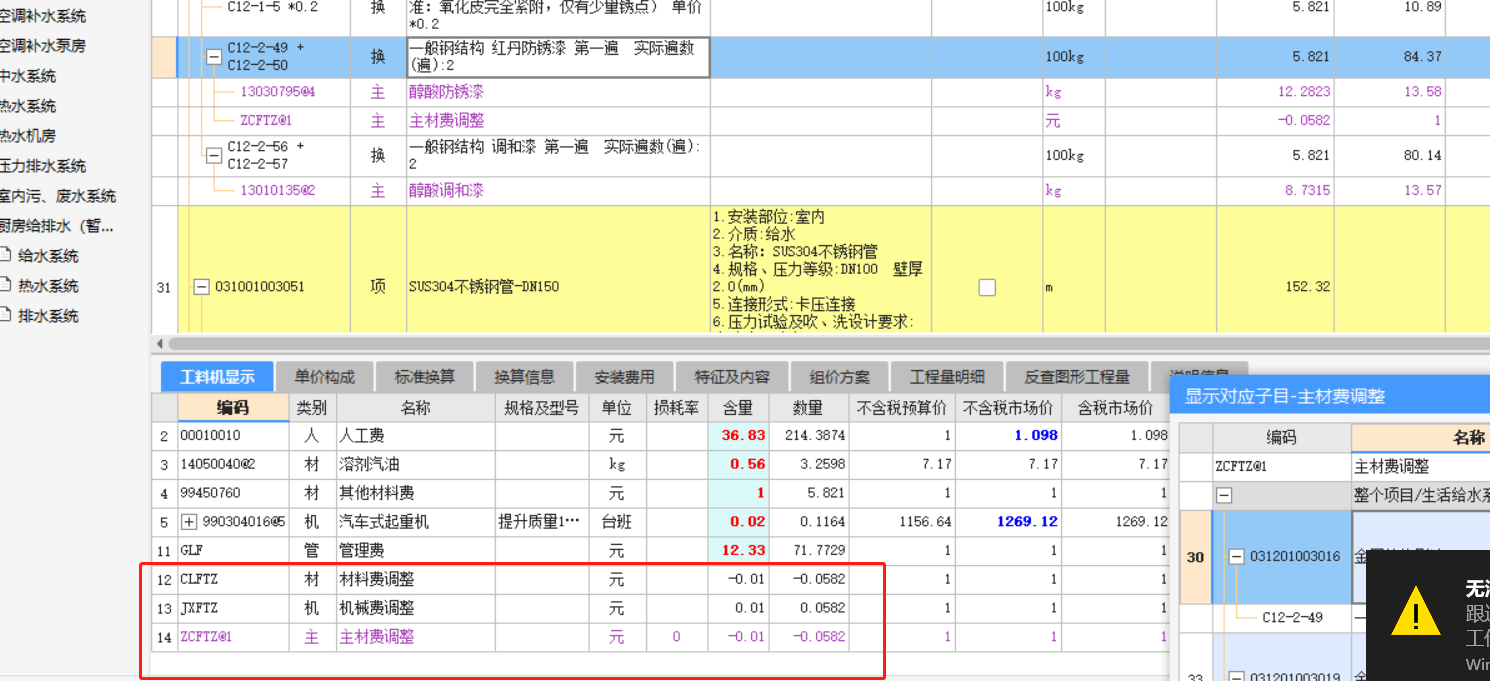This screenshot has width=1490, height=681.
Task: Select the 特征及内容 tab
Action: (x=733, y=377)
